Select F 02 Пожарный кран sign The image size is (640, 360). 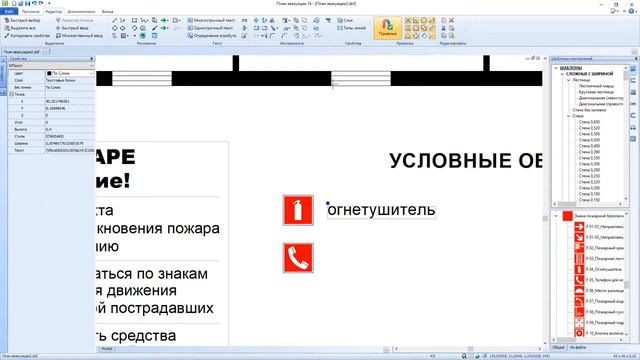pos(599,248)
